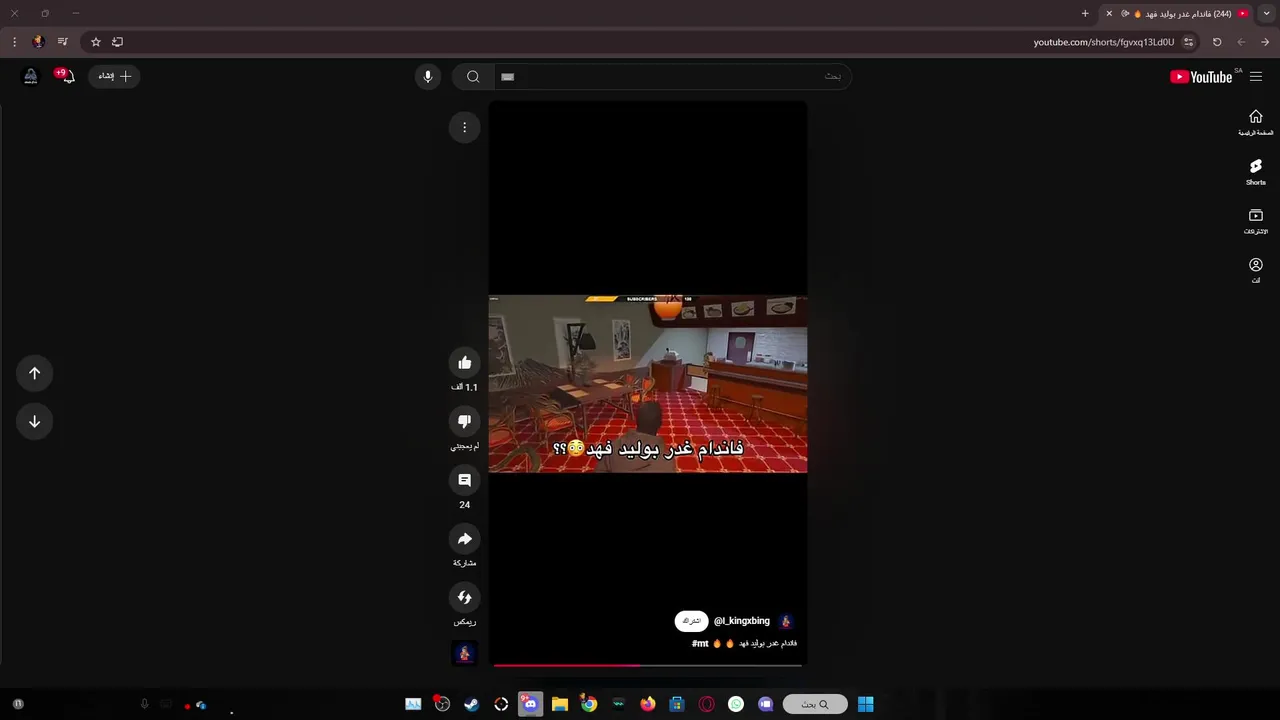This screenshot has height=720, width=1280.
Task: Open File Explorer from taskbar
Action: 560,704
